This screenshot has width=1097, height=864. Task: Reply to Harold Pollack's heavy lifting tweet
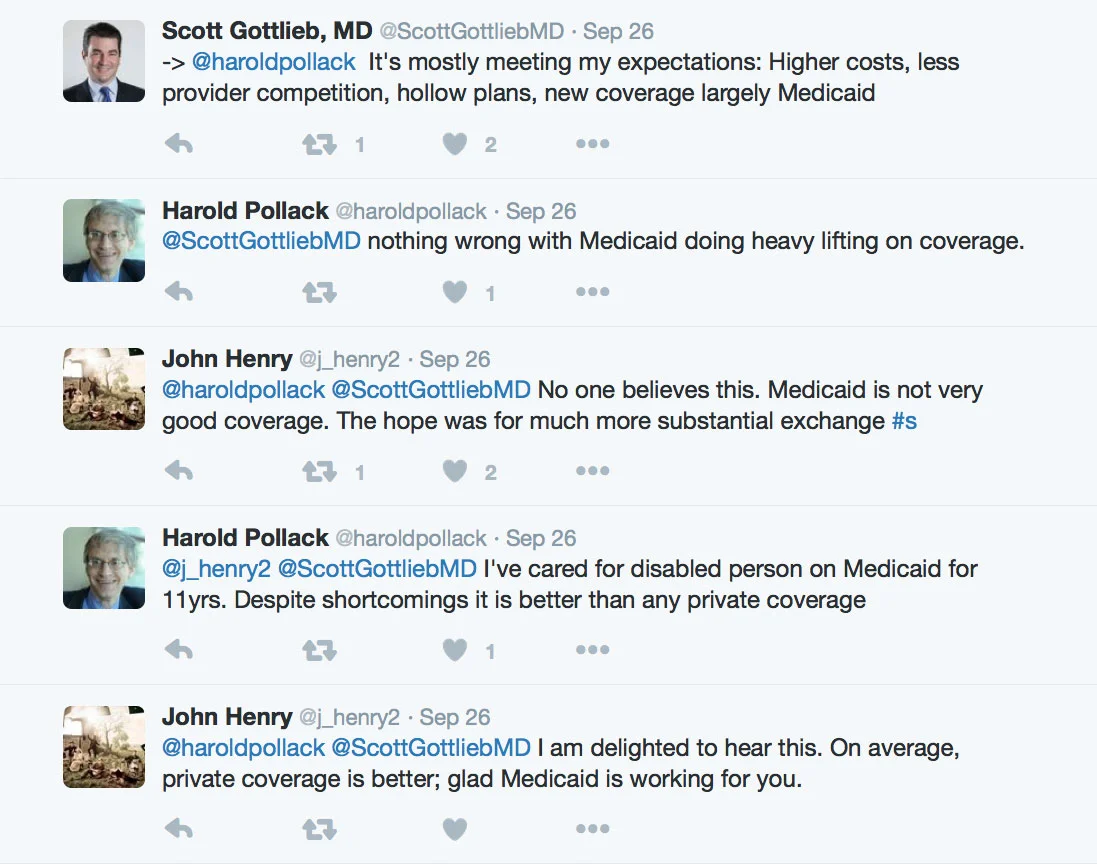pos(178,292)
